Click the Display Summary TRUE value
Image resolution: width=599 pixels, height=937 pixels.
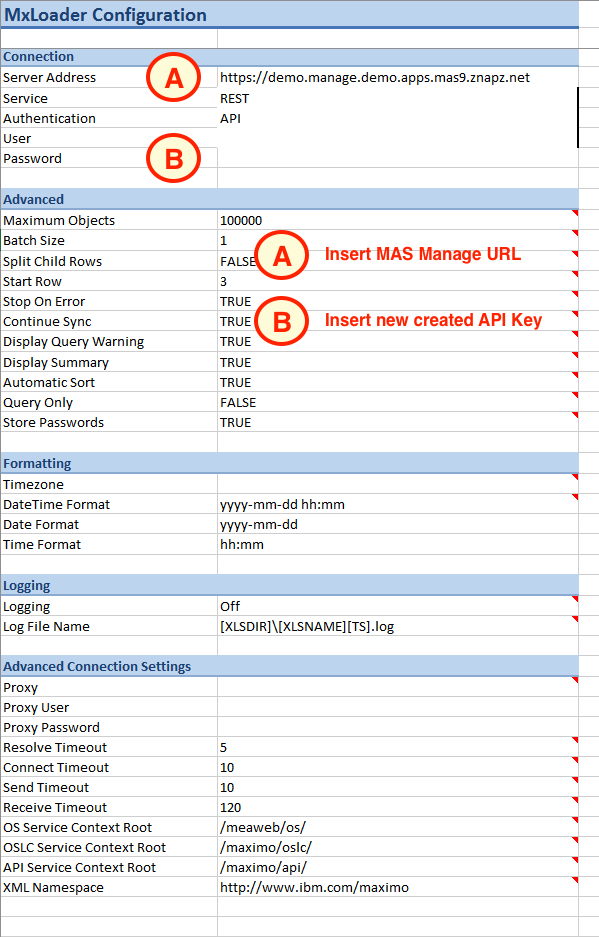tap(398, 362)
